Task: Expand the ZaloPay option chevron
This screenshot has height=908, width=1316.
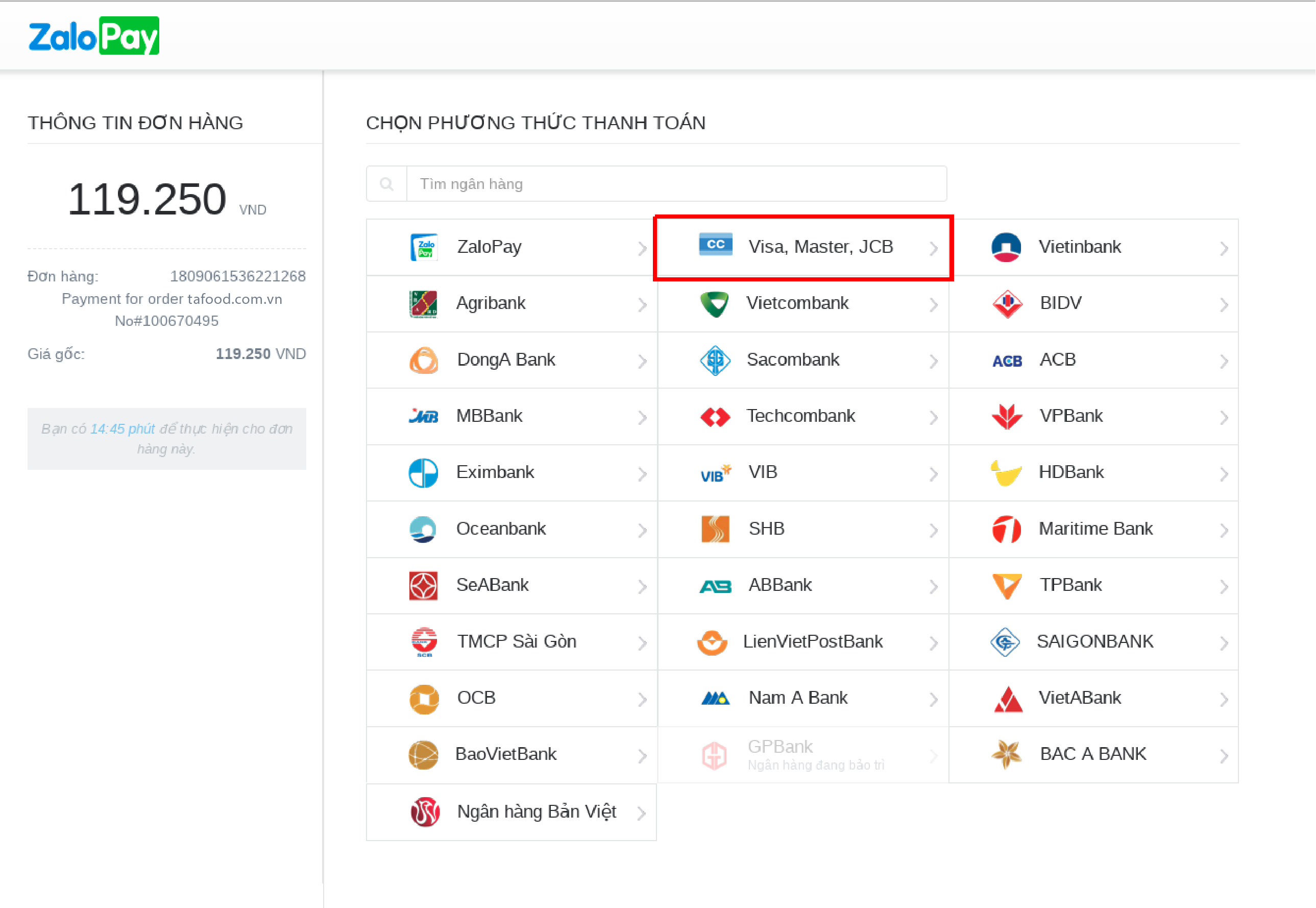Action: coord(642,248)
